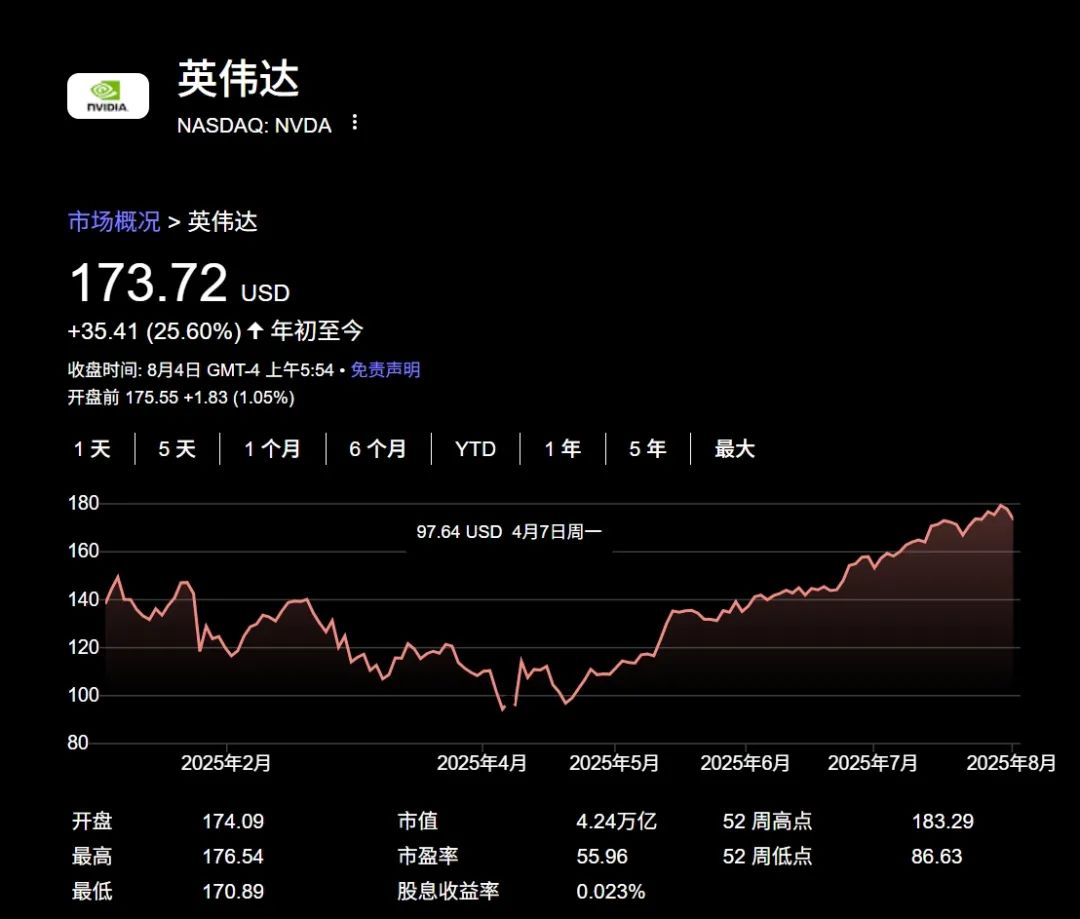The height and width of the screenshot is (919, 1080).
Task: Select the 1天 time range tab
Action: coord(93,450)
